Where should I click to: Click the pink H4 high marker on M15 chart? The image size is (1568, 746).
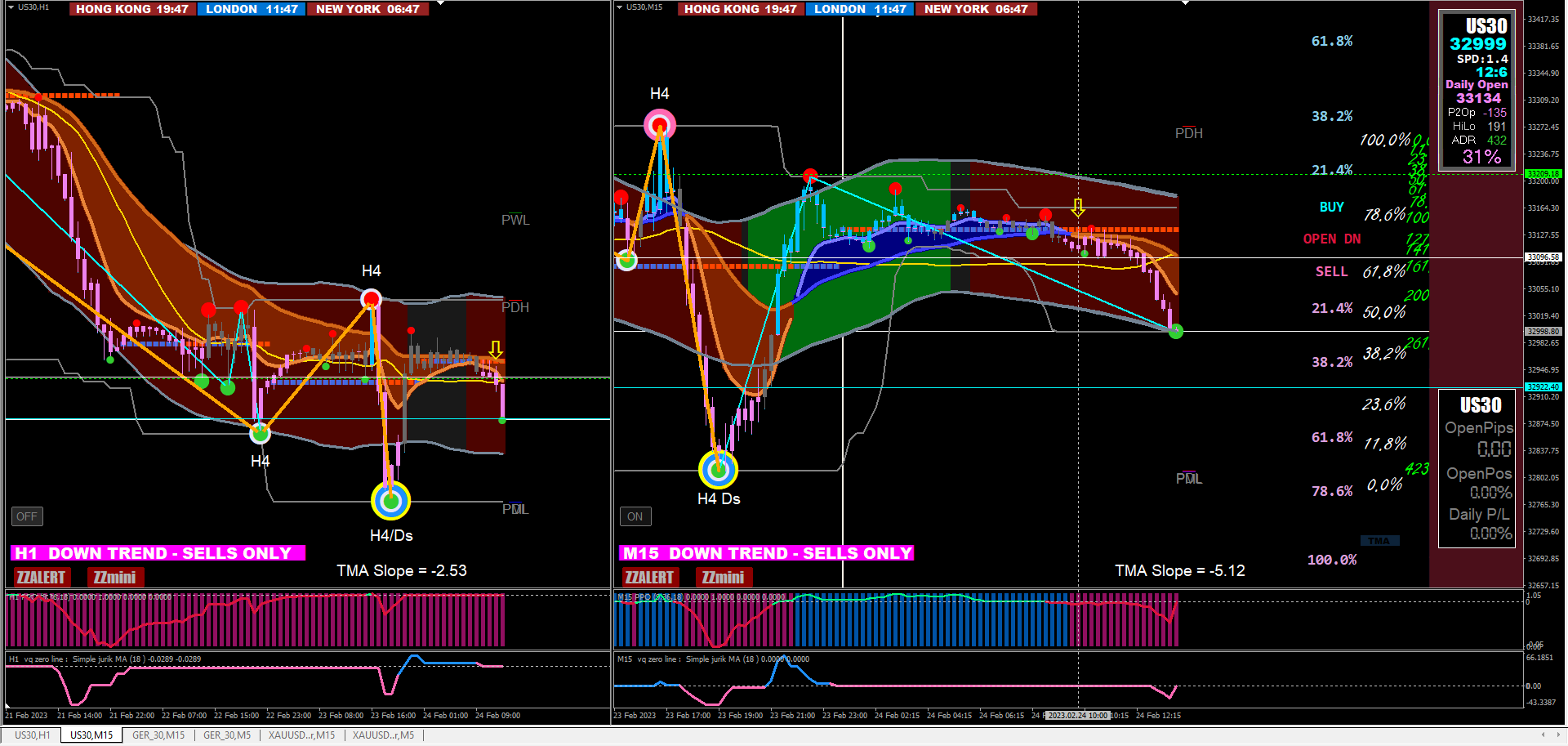[x=660, y=126]
